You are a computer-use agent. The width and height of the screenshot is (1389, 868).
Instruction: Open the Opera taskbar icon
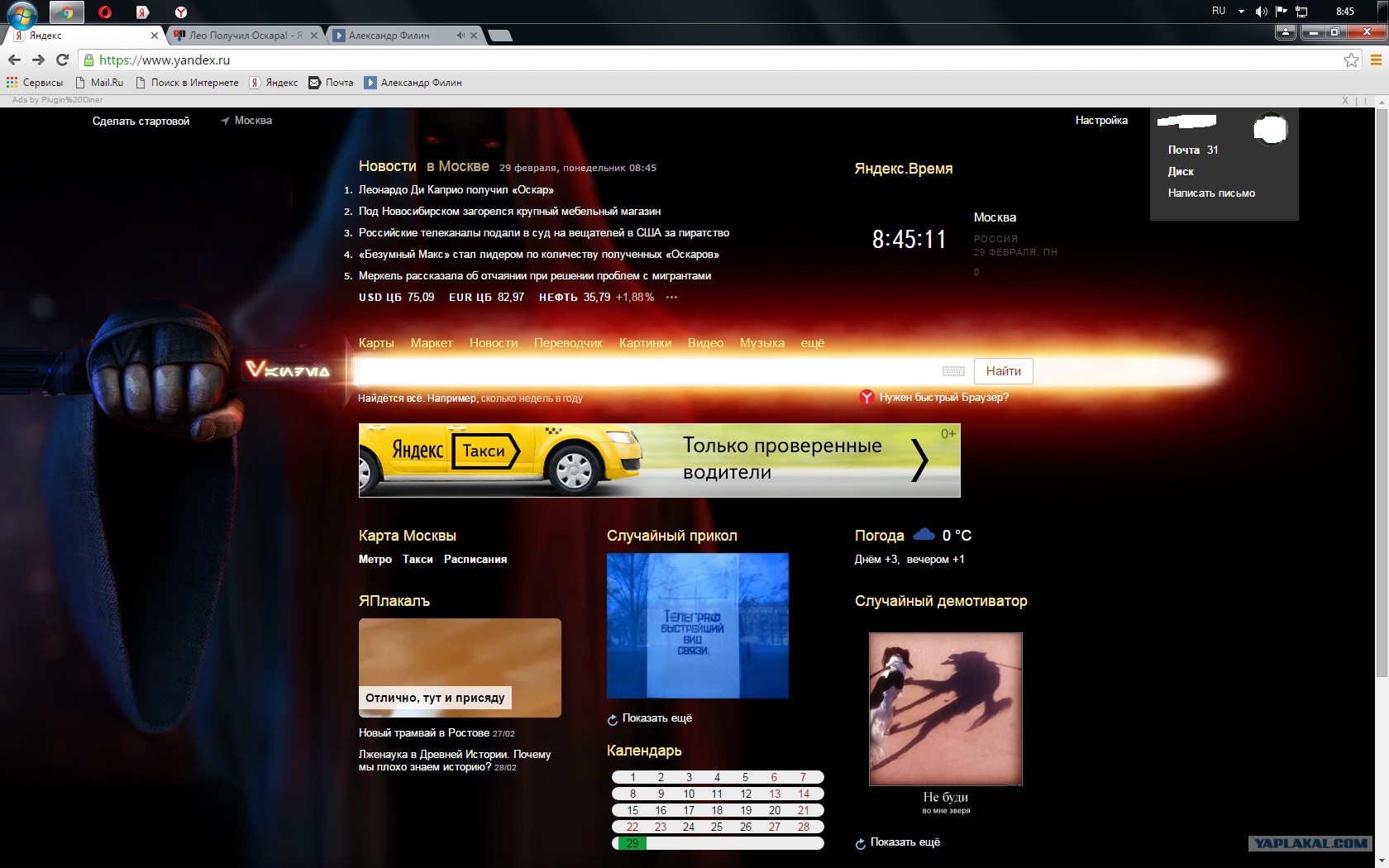105,12
